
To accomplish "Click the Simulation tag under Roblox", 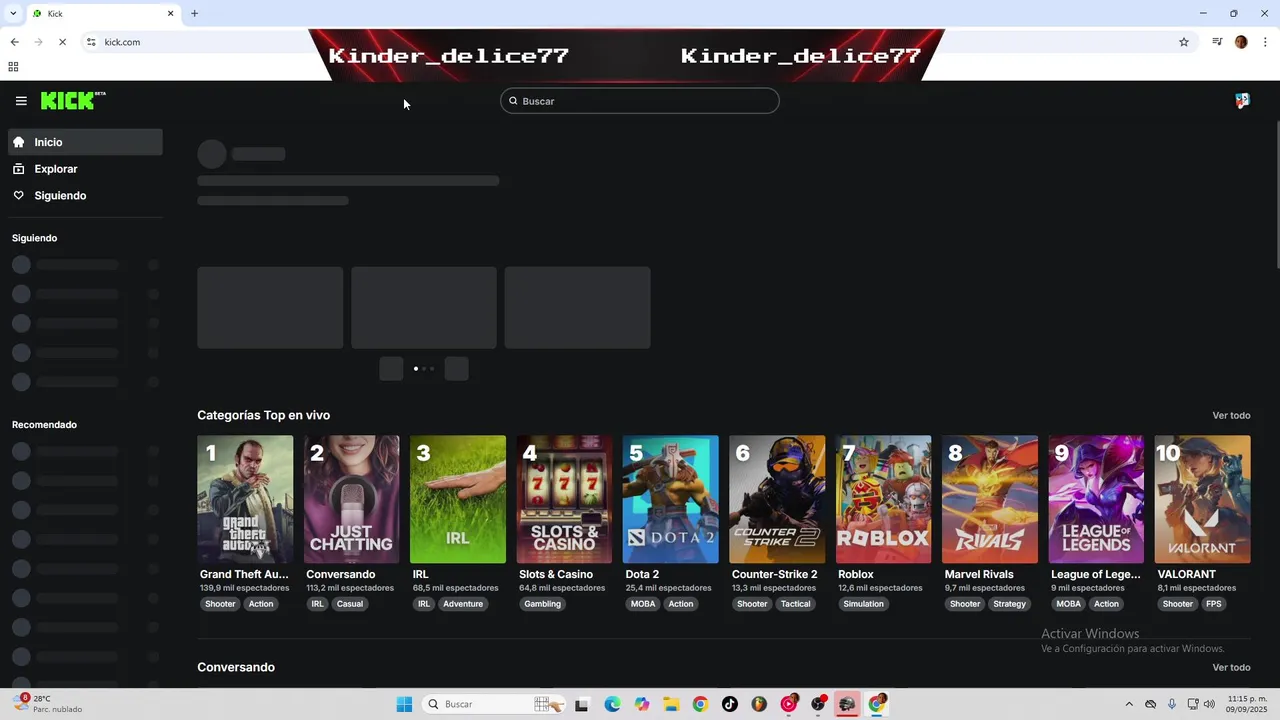I will [863, 604].
